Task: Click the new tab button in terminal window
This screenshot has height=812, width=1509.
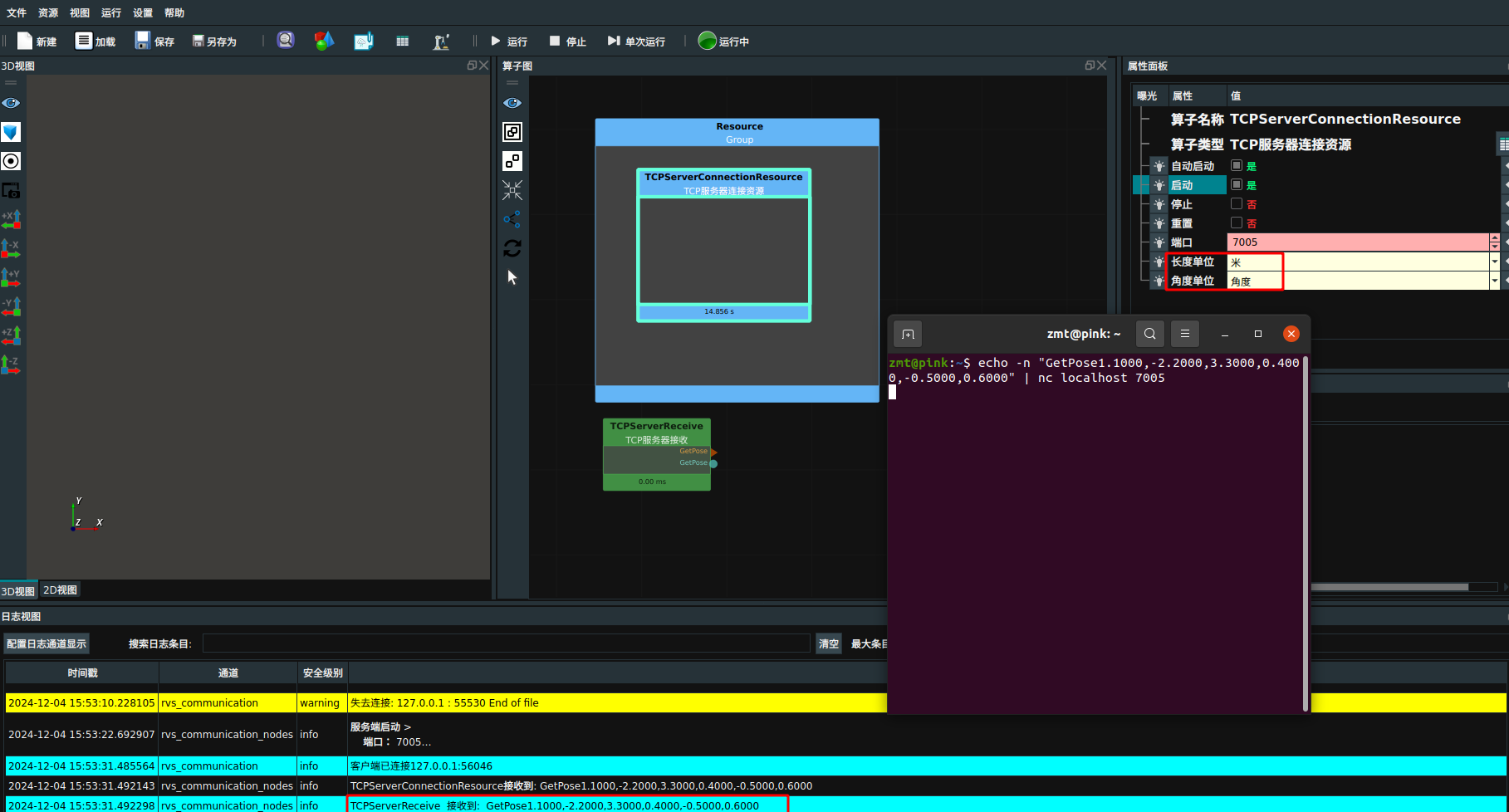Action: tap(908, 334)
